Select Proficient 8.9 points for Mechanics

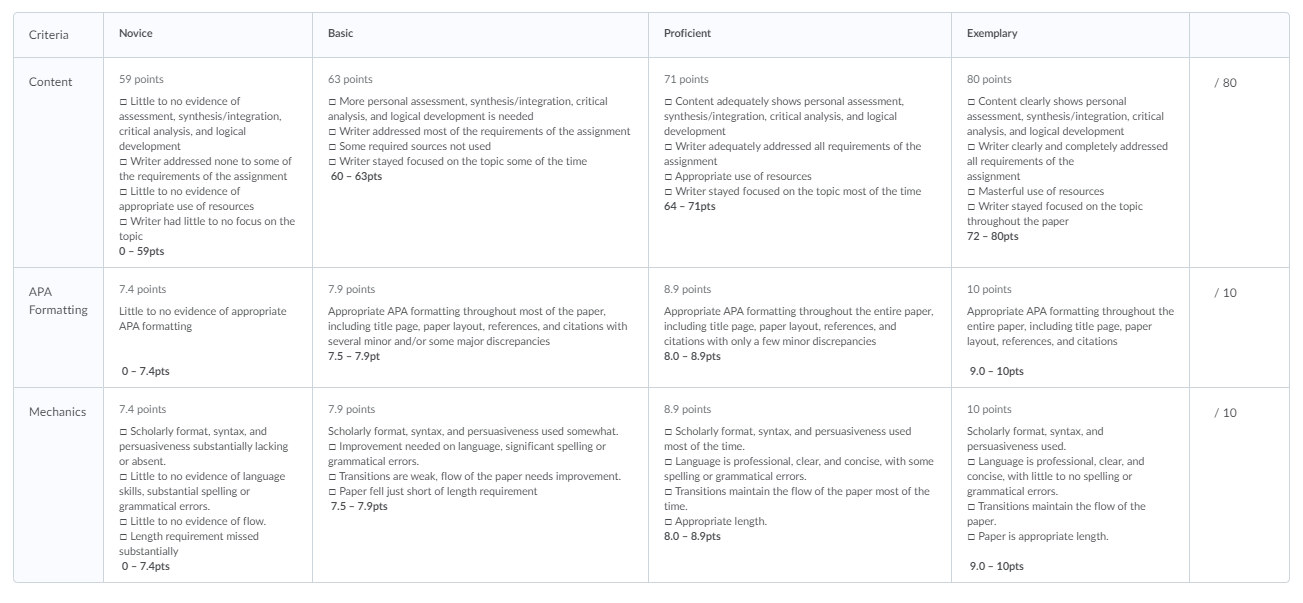[800, 485]
